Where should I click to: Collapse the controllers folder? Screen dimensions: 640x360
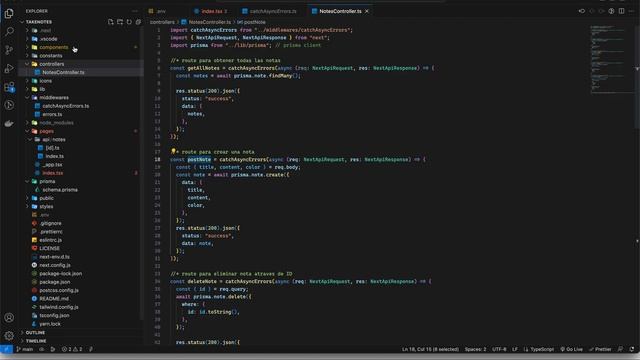51,64
